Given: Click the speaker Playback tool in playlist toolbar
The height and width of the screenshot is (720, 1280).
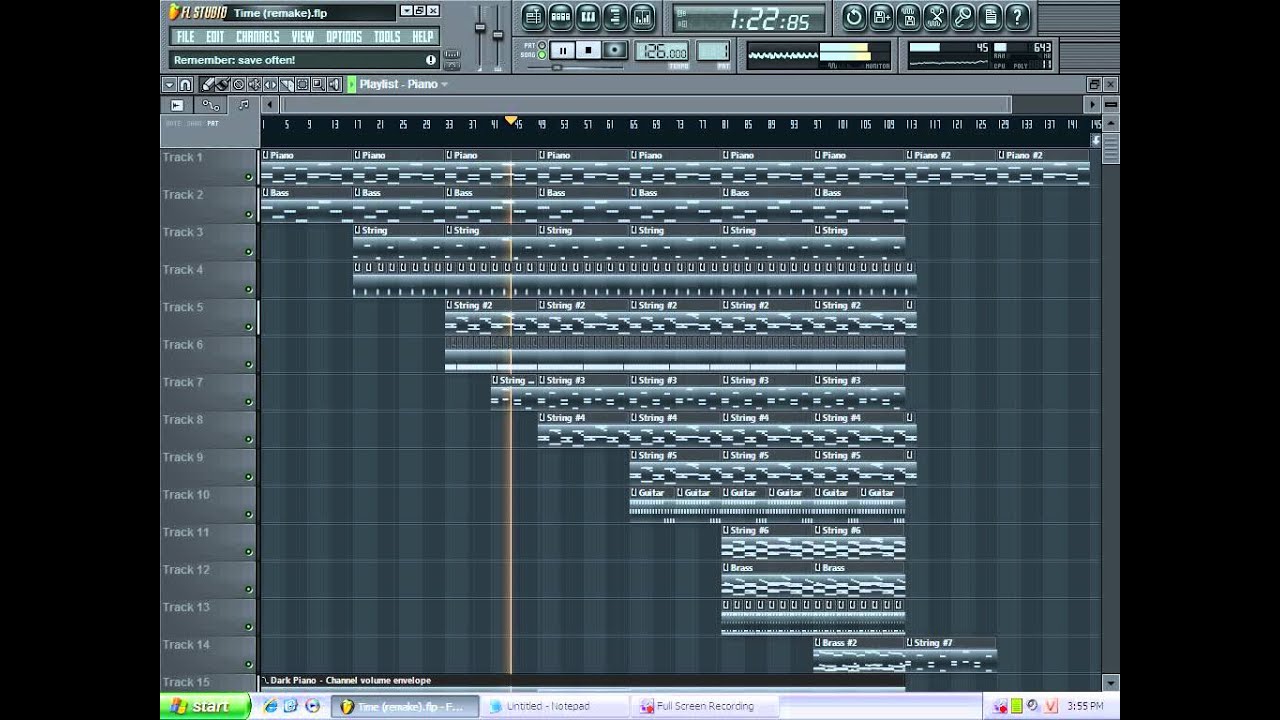Looking at the screenshot, I should tap(334, 85).
